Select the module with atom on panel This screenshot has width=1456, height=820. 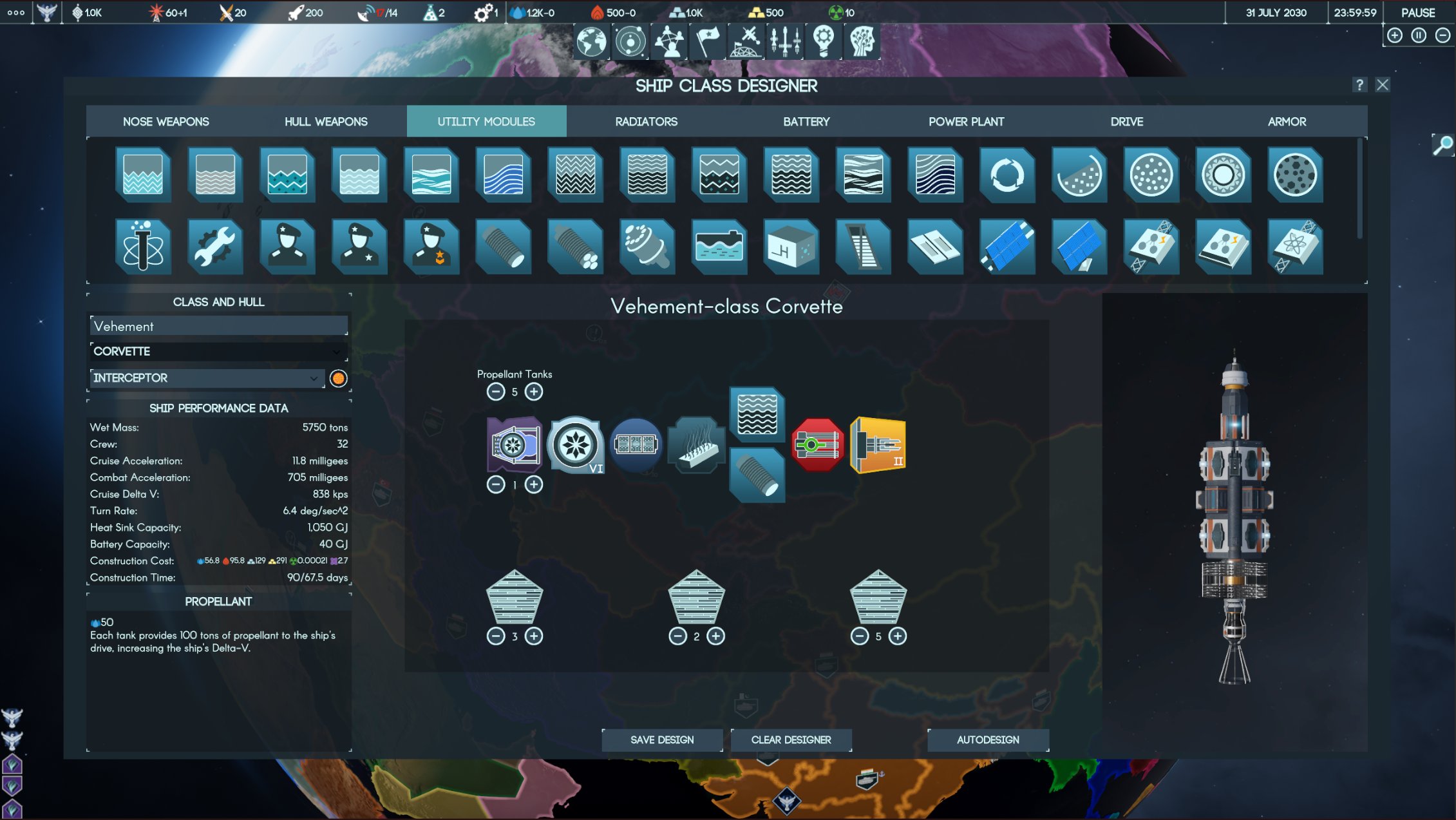[x=1295, y=247]
